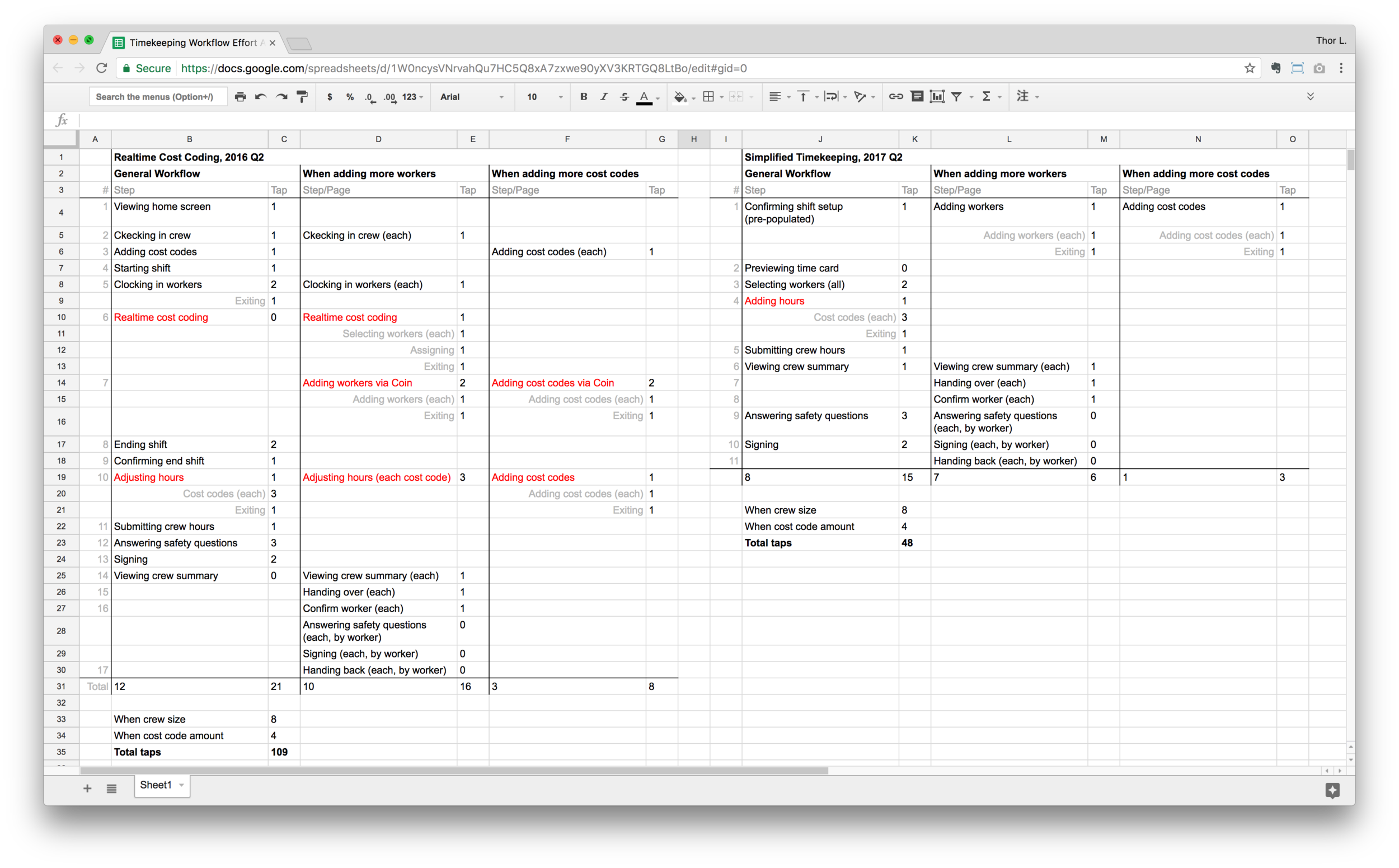Click the Evernote extension icon
Screen dimensions: 1399x868
[x=1275, y=68]
